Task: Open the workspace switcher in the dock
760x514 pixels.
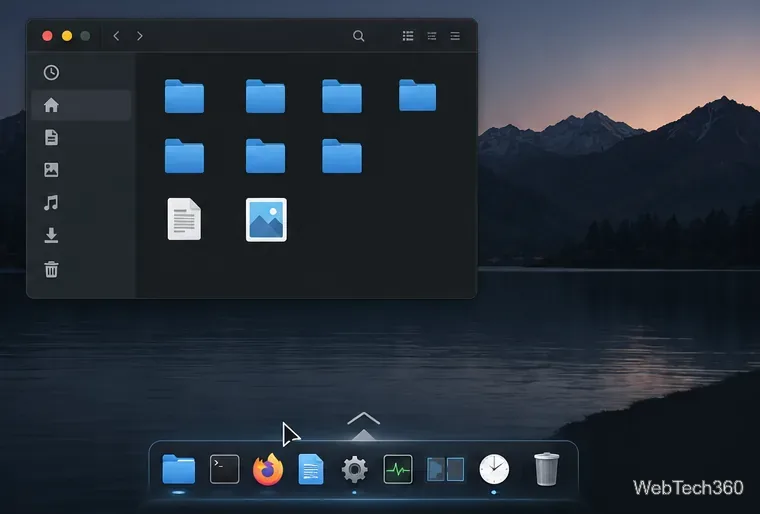Action: tap(445, 469)
